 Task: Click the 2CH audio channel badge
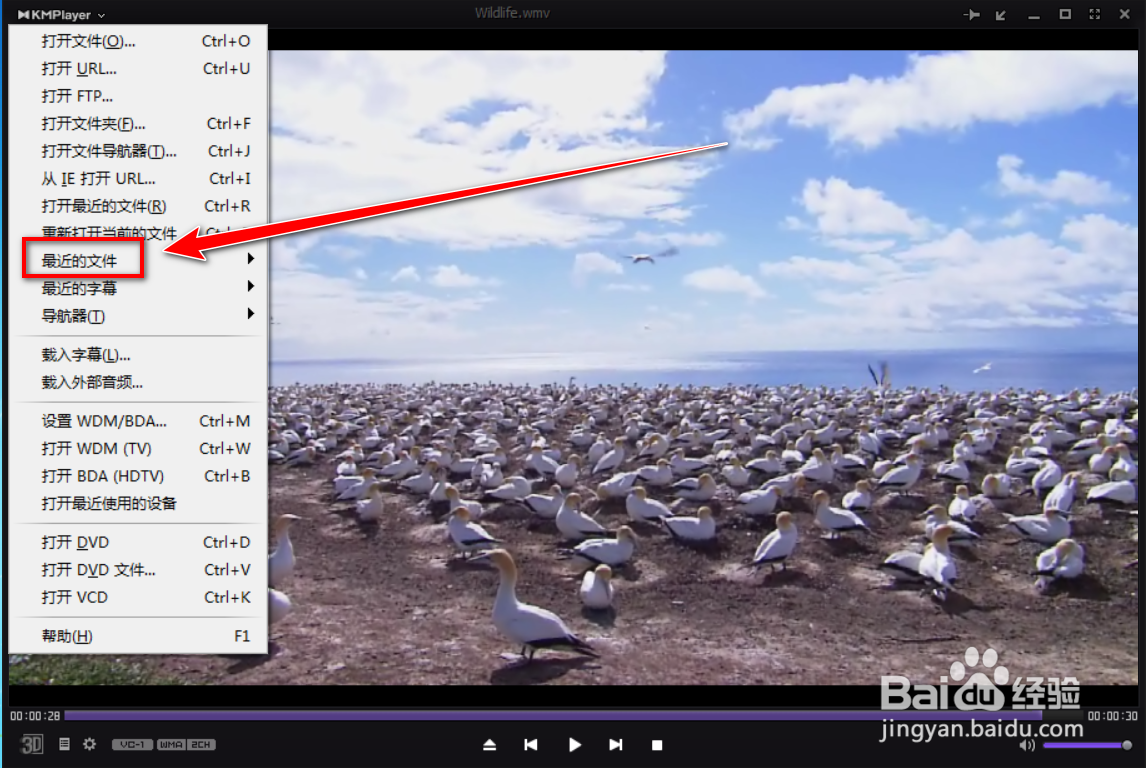point(201,745)
